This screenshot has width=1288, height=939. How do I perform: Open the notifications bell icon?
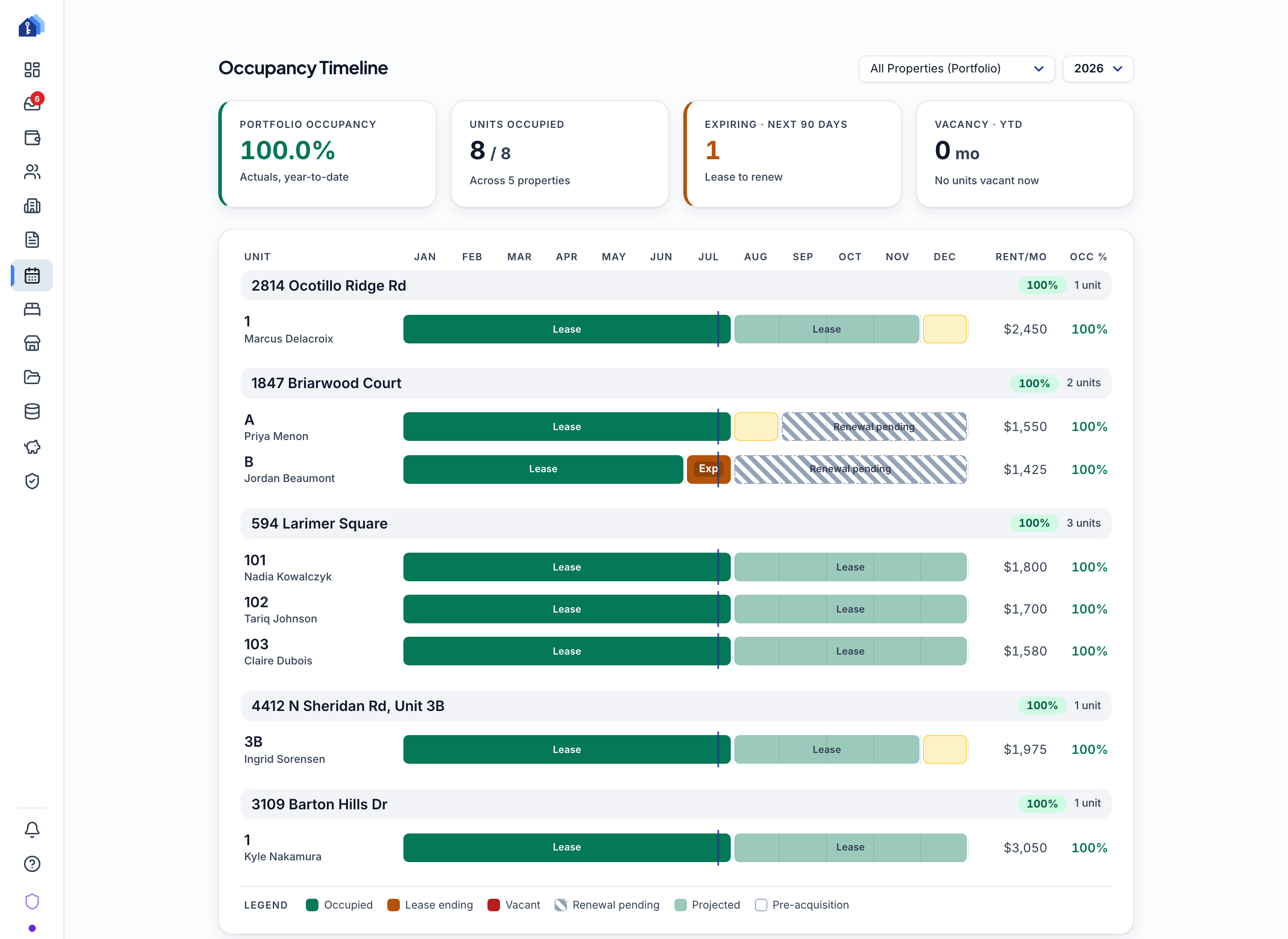click(32, 830)
